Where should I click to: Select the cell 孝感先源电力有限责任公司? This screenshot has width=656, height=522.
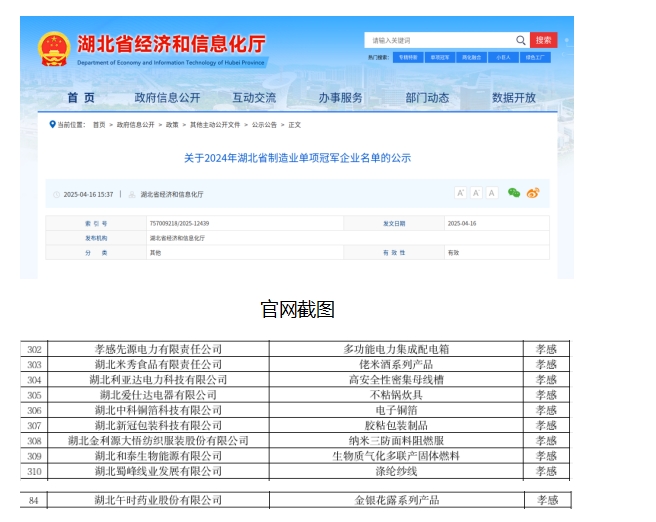coord(158,349)
